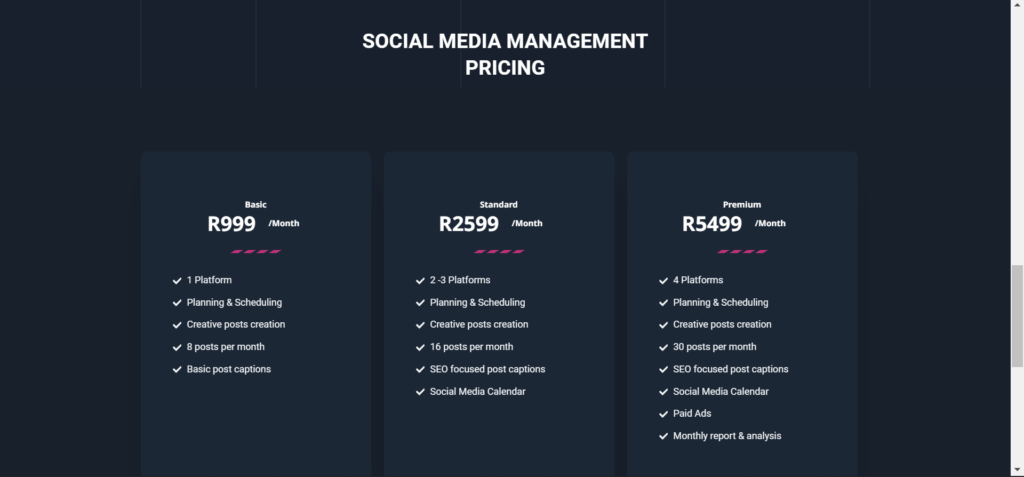Click checkmark icon next to 4 Platforms
Screen dimensions: 1024x477
click(x=664, y=280)
